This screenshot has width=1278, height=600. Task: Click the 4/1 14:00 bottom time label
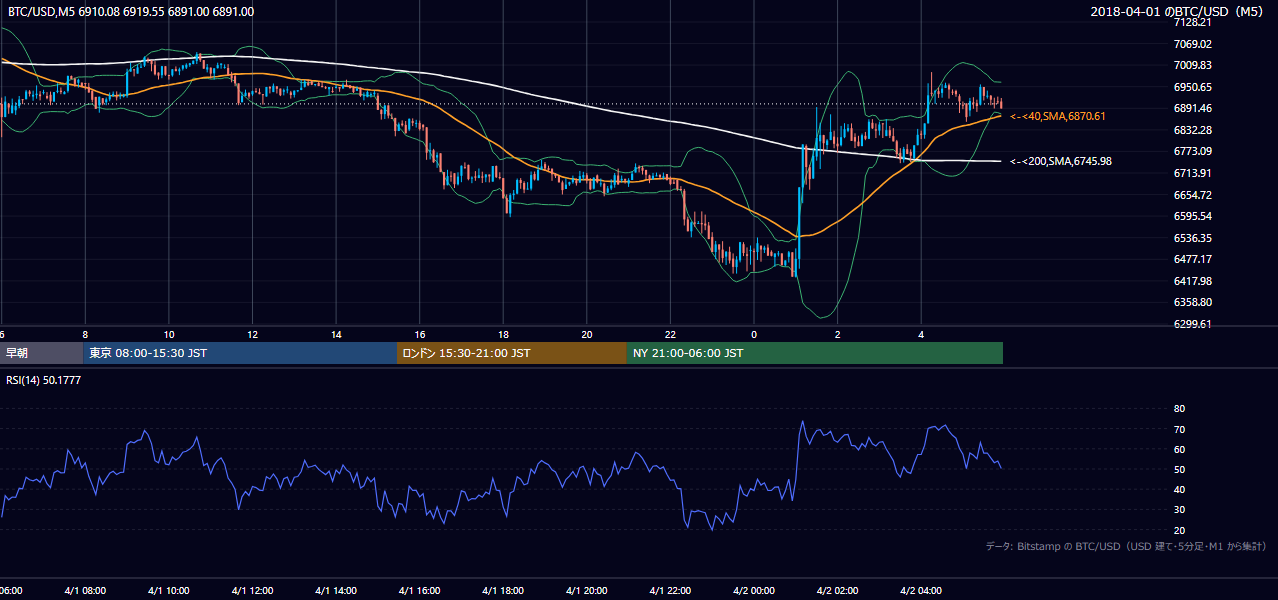point(335,591)
